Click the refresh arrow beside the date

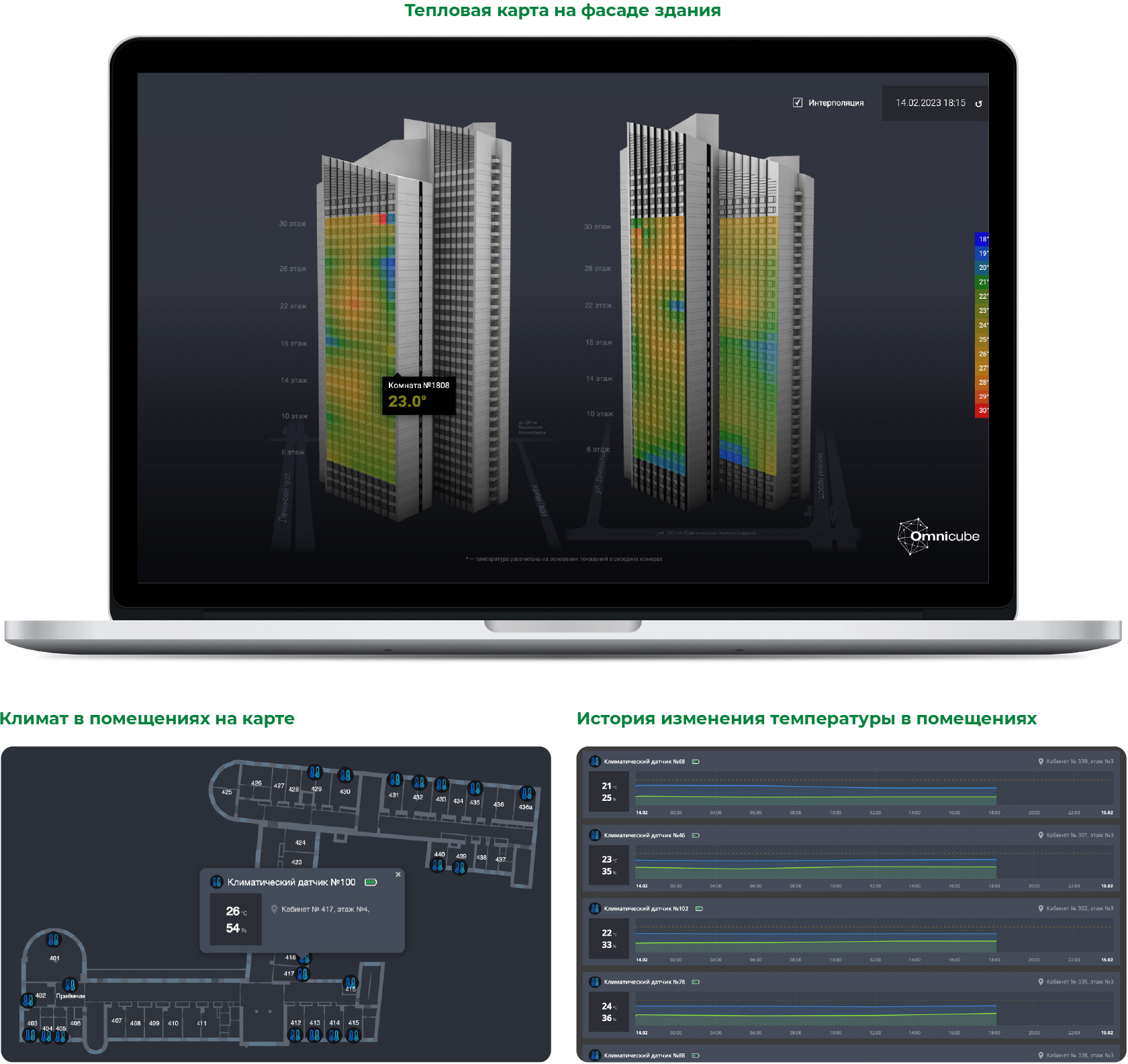(x=978, y=103)
